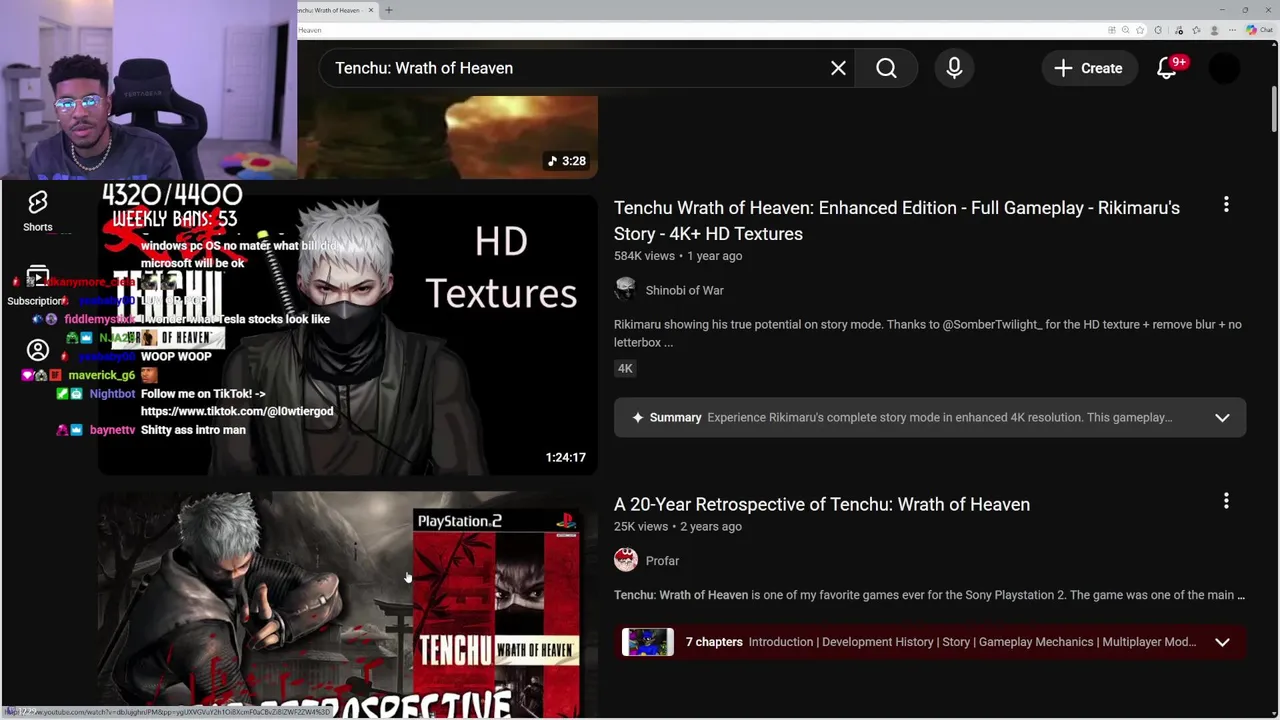Image resolution: width=1280 pixels, height=720 pixels.
Task: Add page to favorites with star icon
Action: 1140,30
